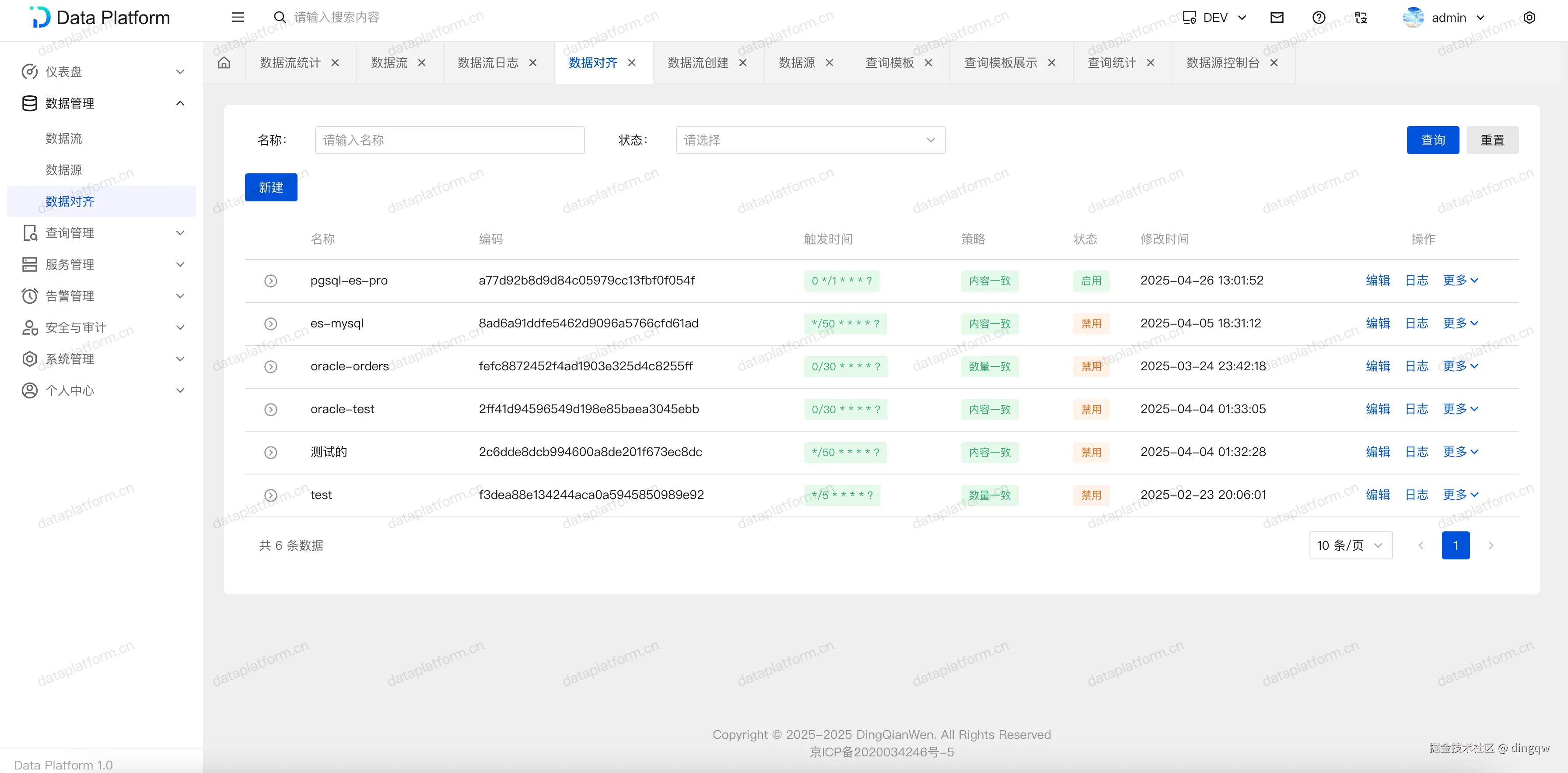Click 编辑 link for oracle-orders row
1568x773 pixels.
click(1378, 366)
